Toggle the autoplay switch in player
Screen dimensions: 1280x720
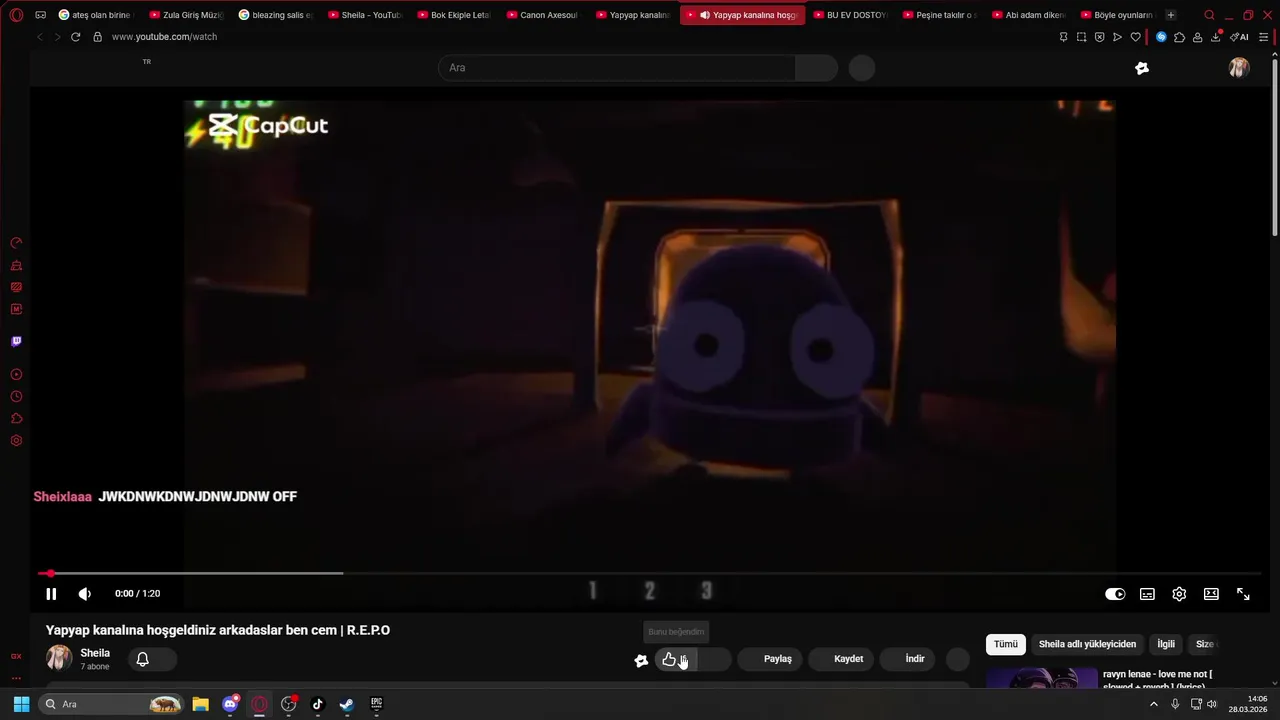coord(1115,594)
